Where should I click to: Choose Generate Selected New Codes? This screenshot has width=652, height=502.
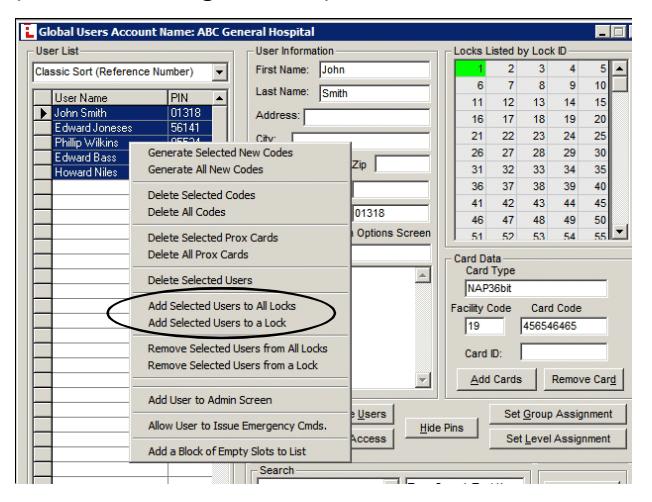(x=220, y=153)
